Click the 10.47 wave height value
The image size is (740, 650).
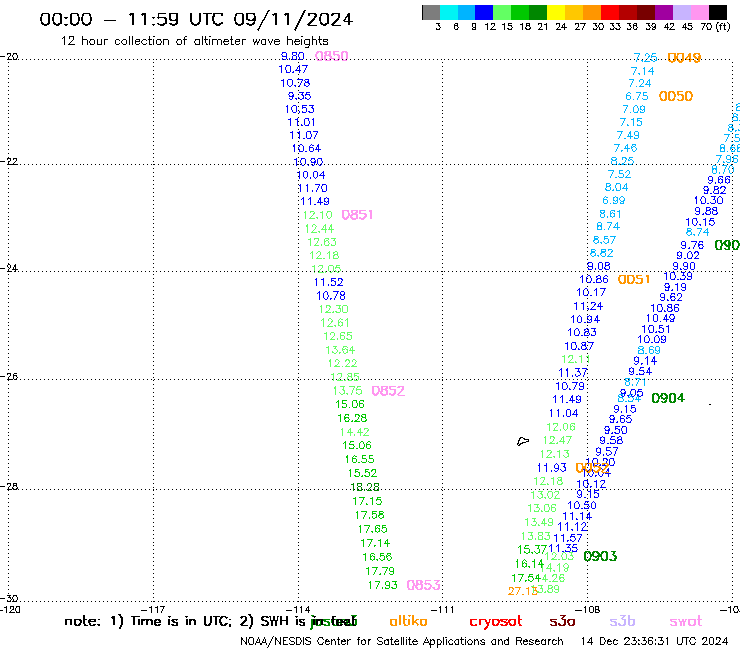(293, 69)
